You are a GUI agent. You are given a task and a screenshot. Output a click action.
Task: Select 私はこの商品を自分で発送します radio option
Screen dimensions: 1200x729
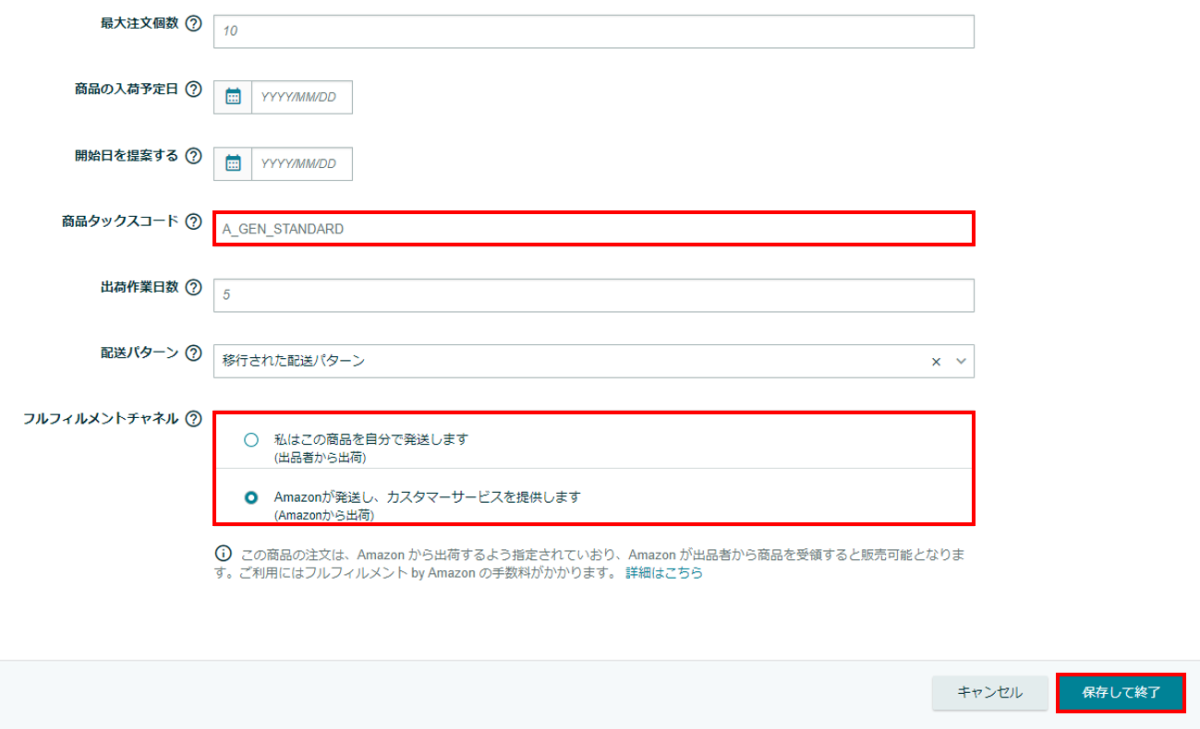click(x=251, y=439)
